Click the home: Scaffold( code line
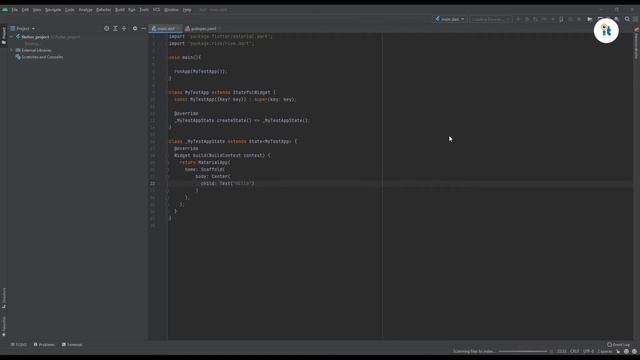 click(x=204, y=169)
